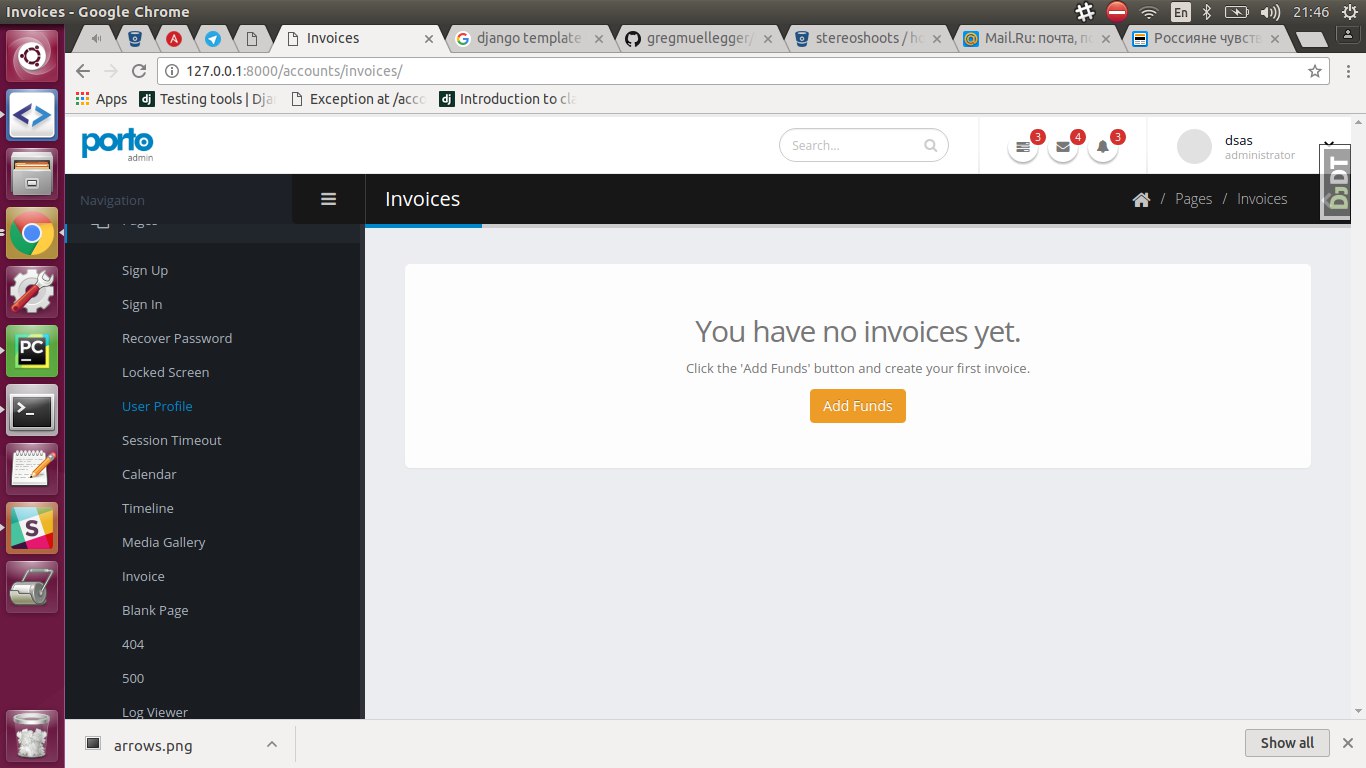Screen dimensions: 1366x768
Task: Open User Profile in navigation
Action: click(x=157, y=407)
